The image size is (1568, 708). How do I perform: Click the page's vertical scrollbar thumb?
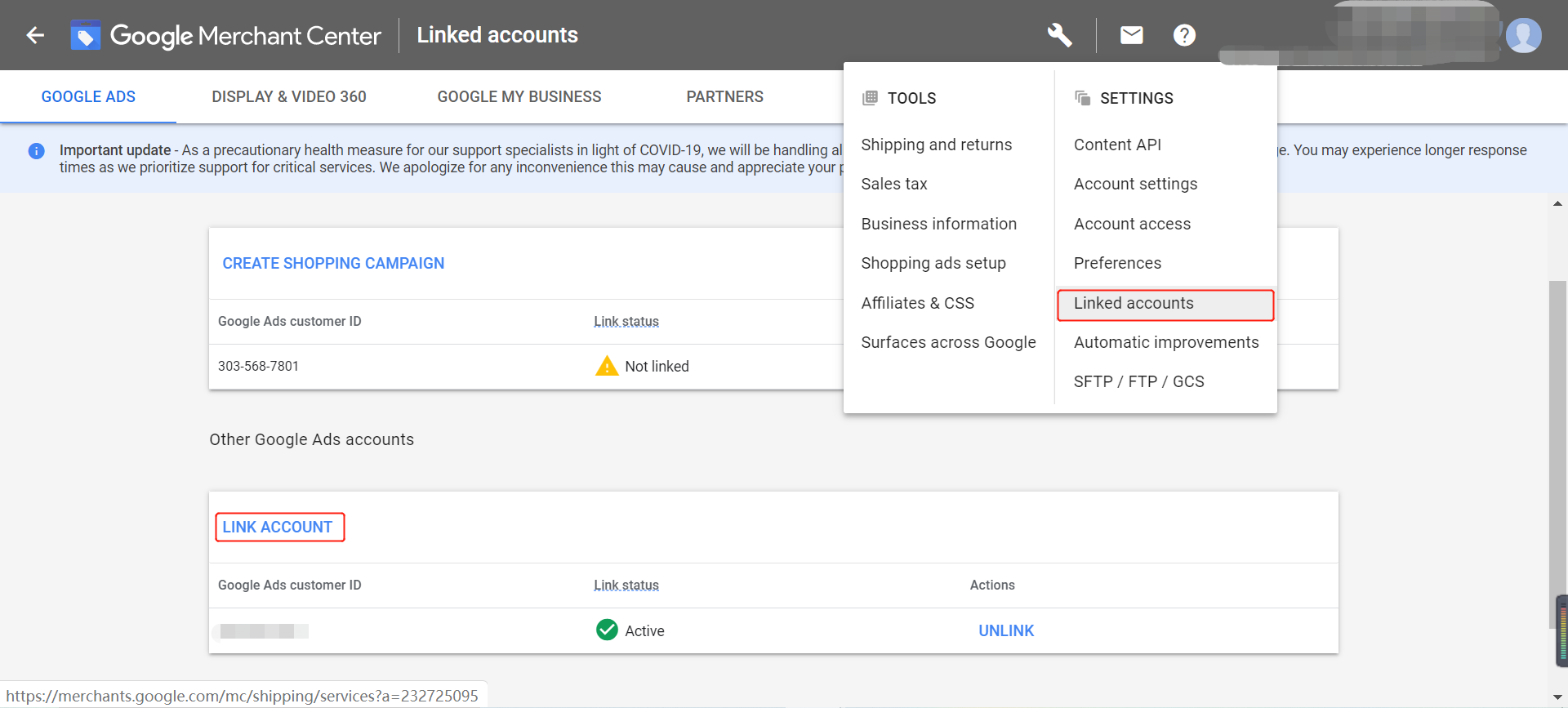(x=1557, y=453)
